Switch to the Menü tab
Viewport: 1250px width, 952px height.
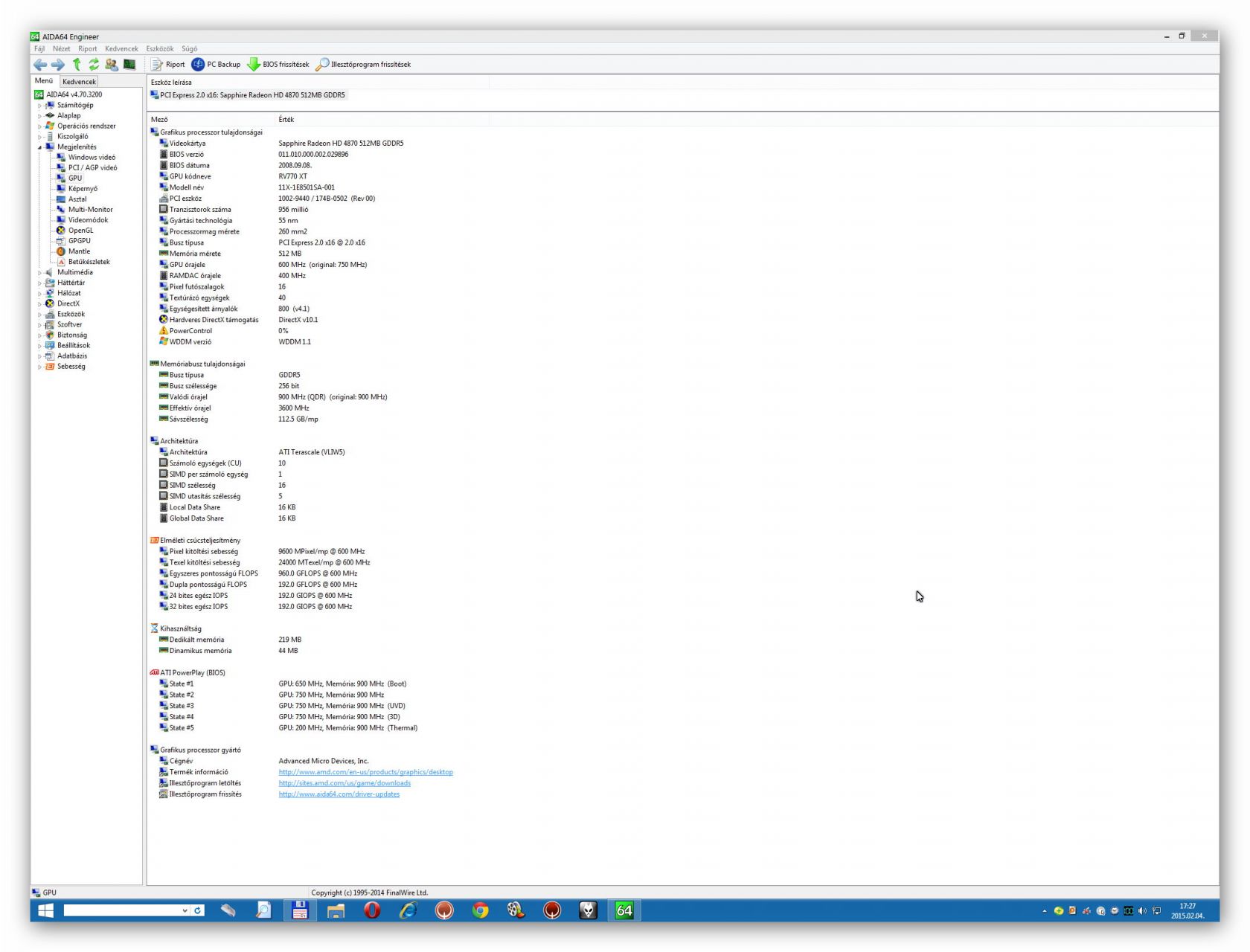tap(44, 81)
